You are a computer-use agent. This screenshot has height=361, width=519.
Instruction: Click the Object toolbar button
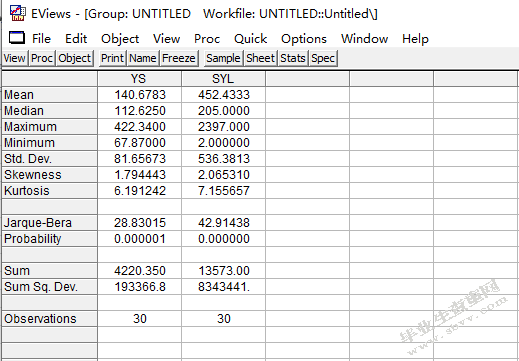pos(75,58)
